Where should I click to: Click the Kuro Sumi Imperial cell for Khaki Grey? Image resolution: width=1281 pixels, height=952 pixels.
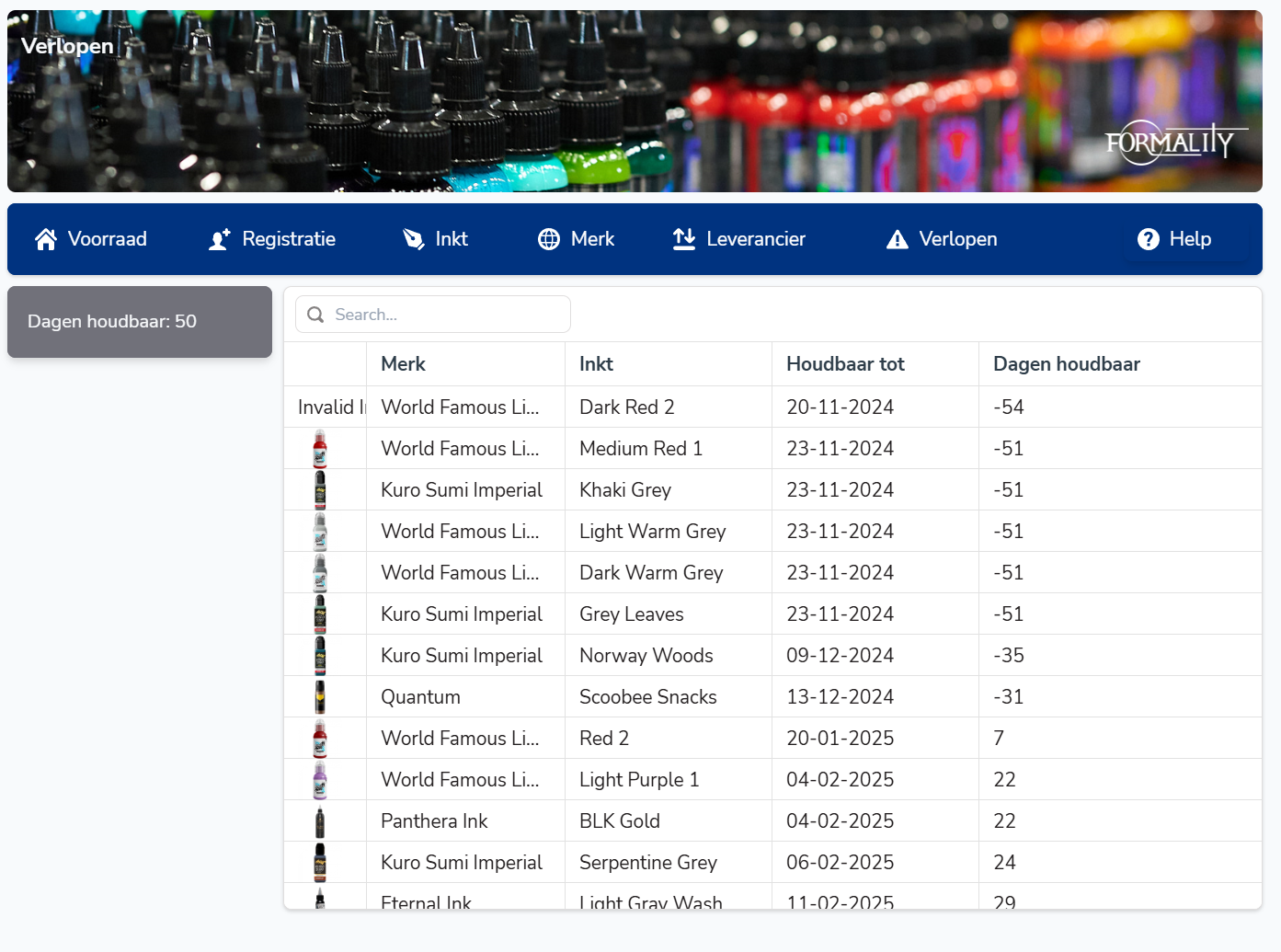click(466, 490)
